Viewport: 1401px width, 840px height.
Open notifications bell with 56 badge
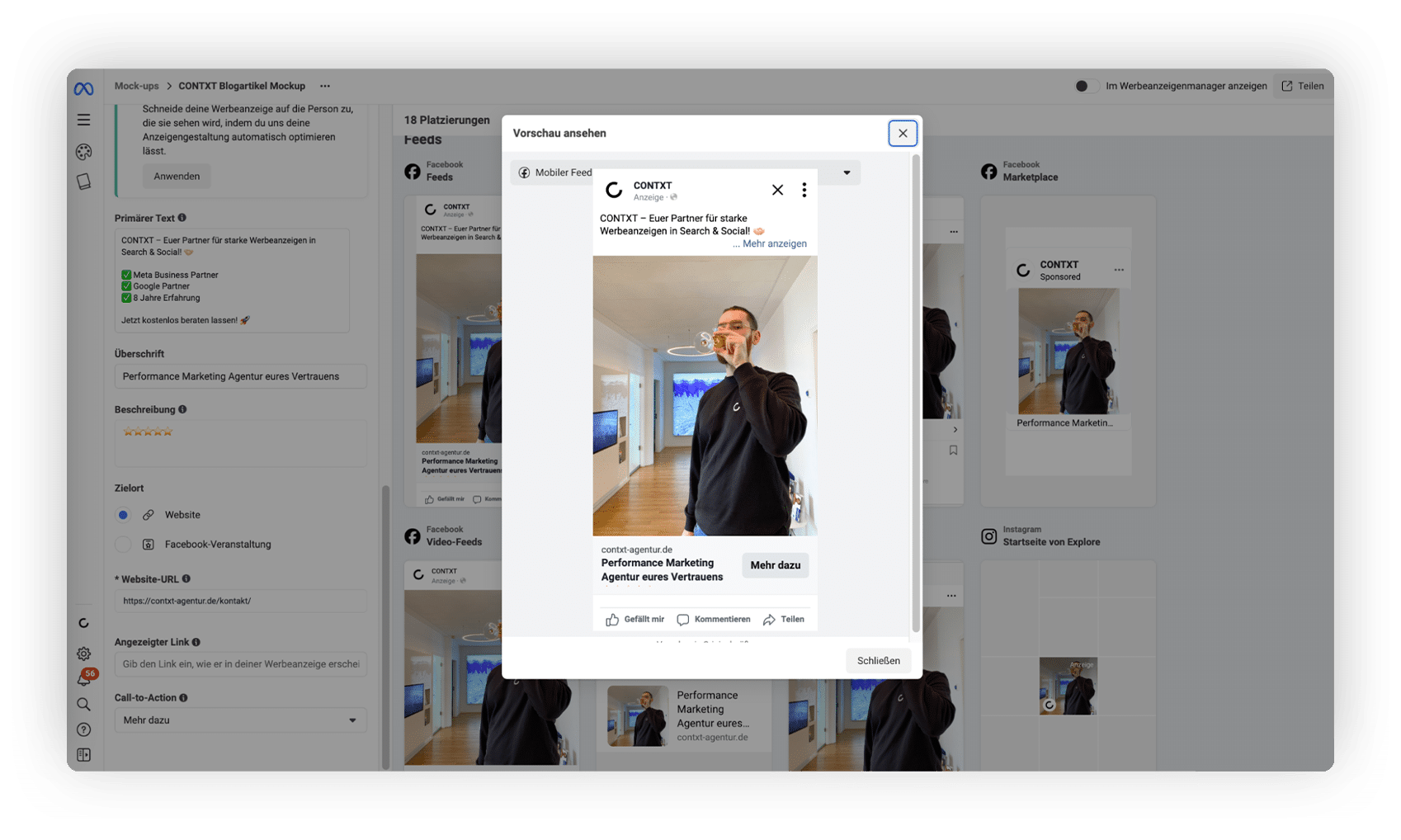[85, 678]
